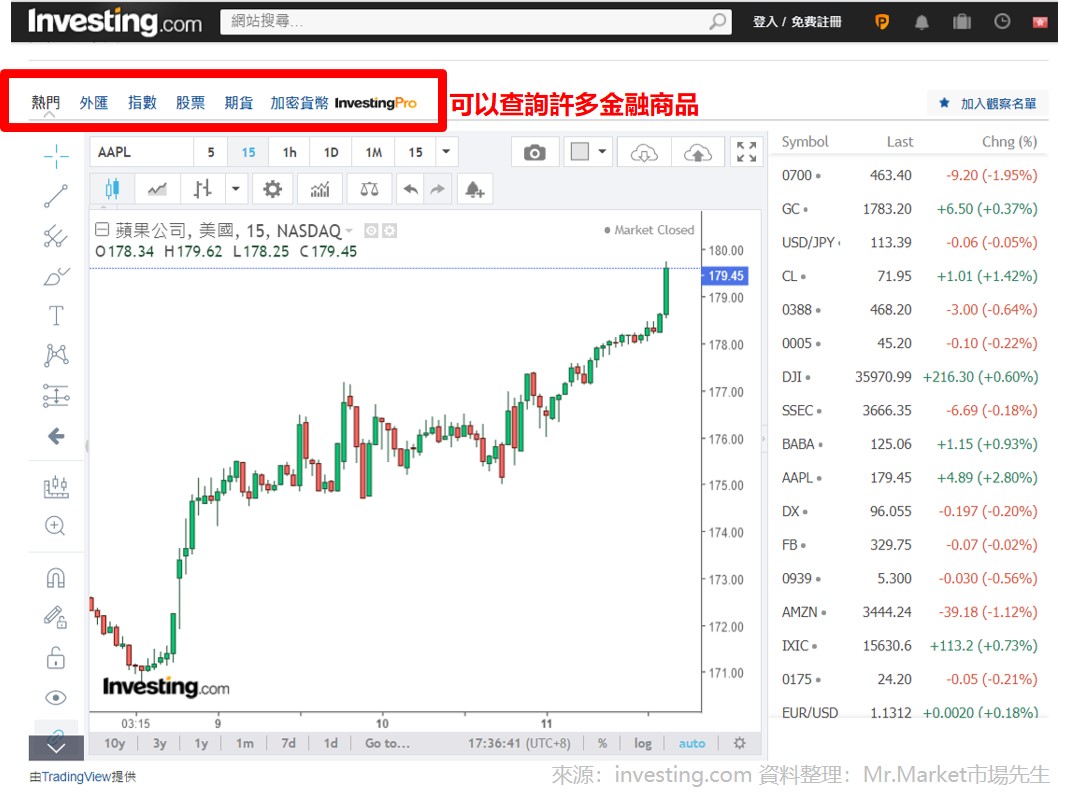Screen dimensions: 1065x800
Task: Open the clock history icon
Action: (x=1002, y=21)
